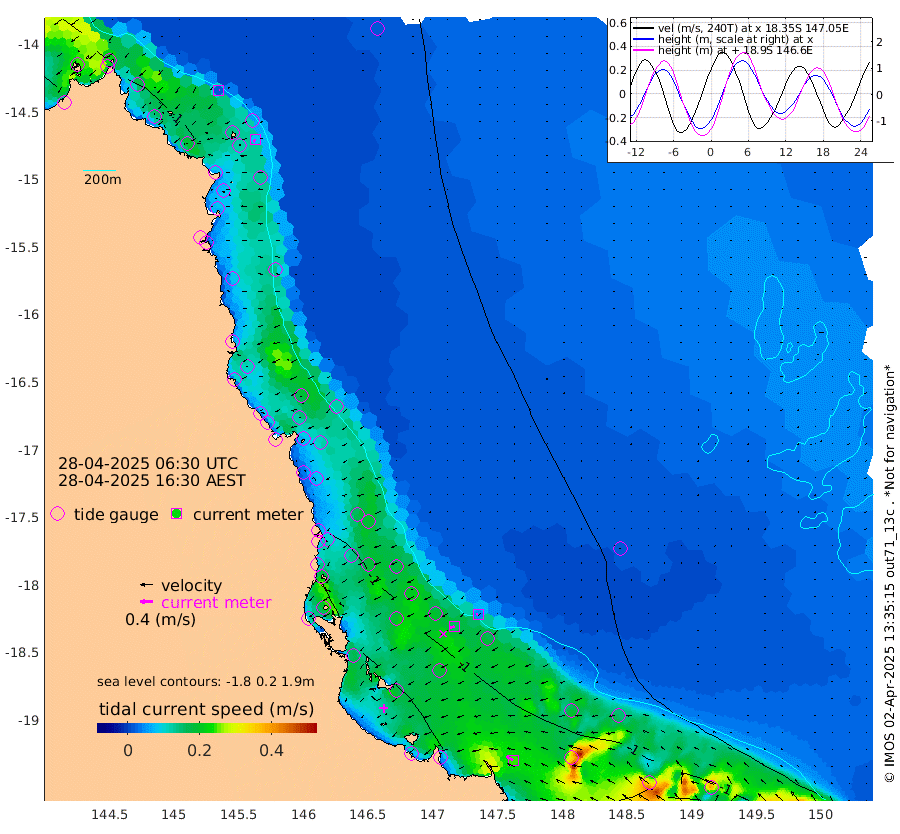Image resolution: width=900 pixels, height=834 pixels.
Task: Click the cyan 200m contour legend line
Action: click(x=99, y=170)
